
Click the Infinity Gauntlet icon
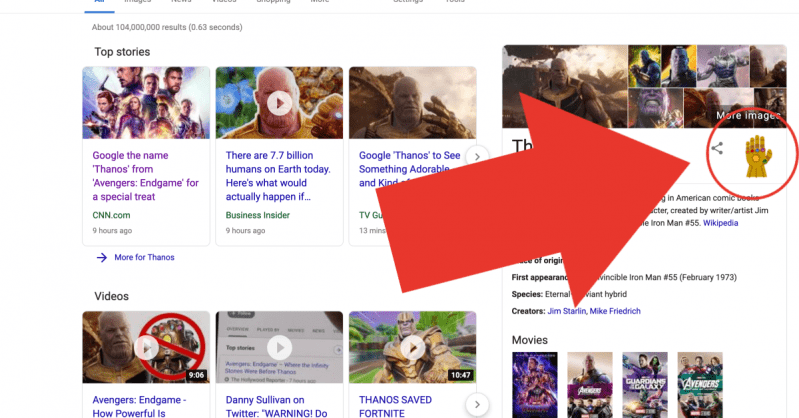pos(759,156)
